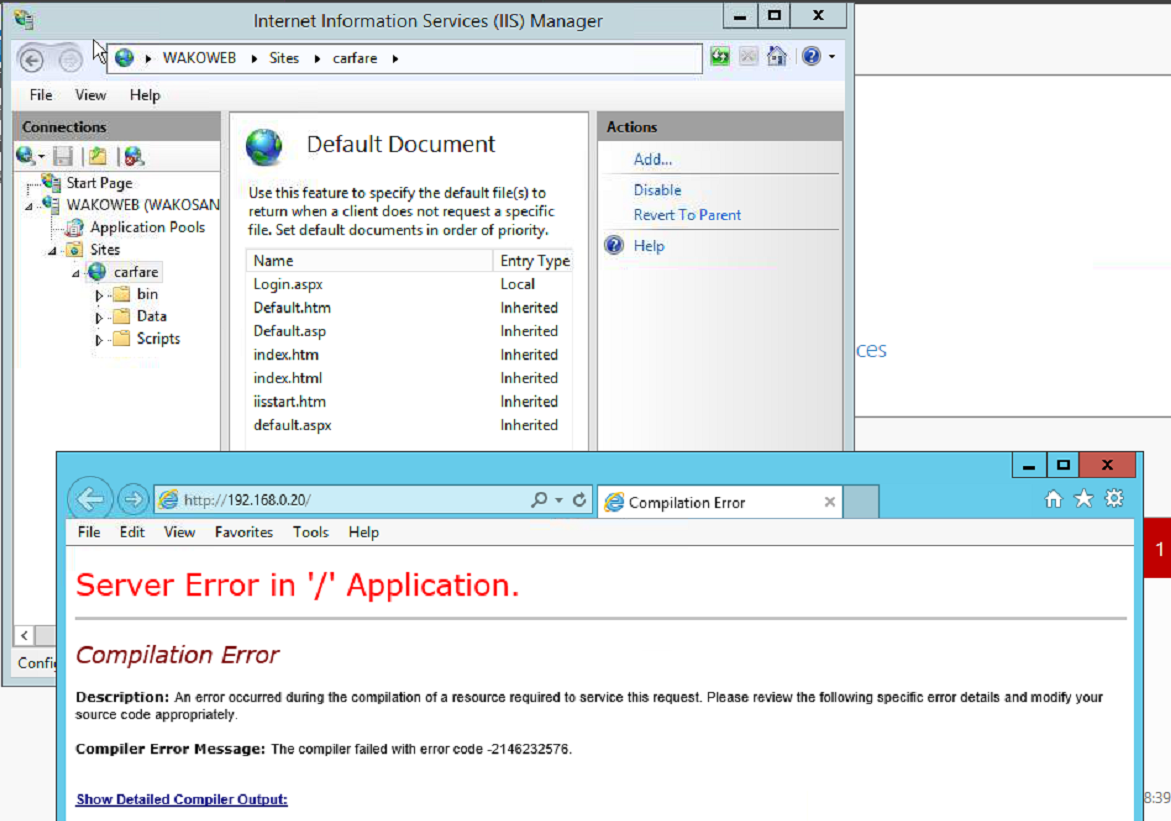Click the Add... action link
The image size is (1171, 821).
[x=653, y=159]
